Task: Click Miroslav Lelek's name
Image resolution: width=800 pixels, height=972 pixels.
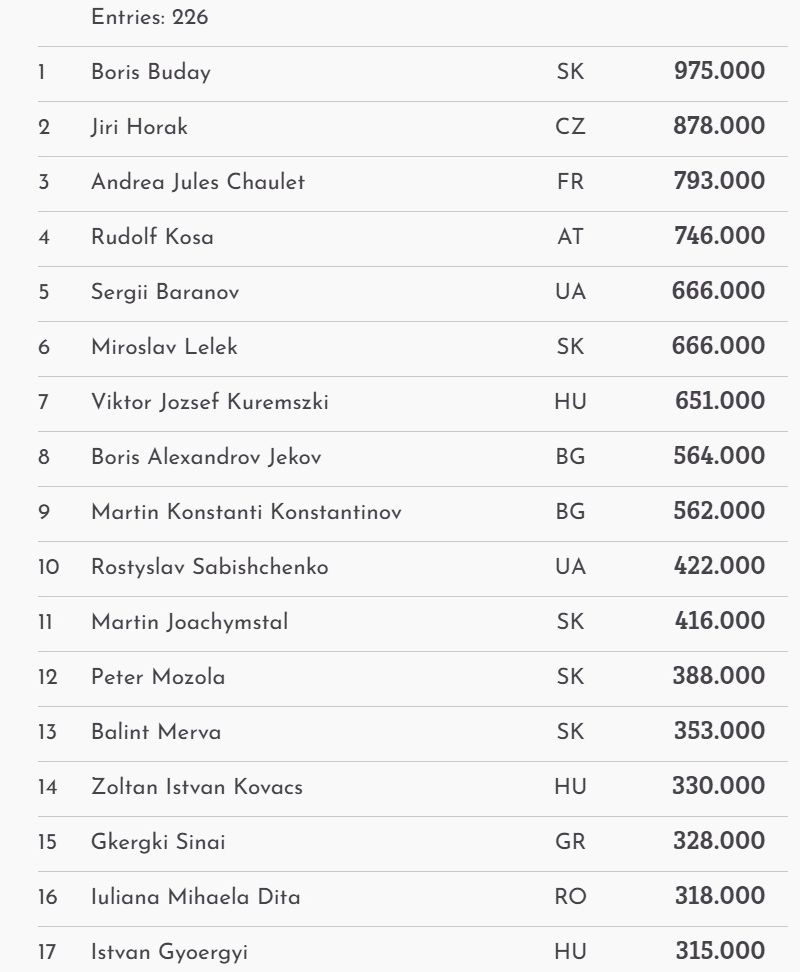Action: (164, 347)
